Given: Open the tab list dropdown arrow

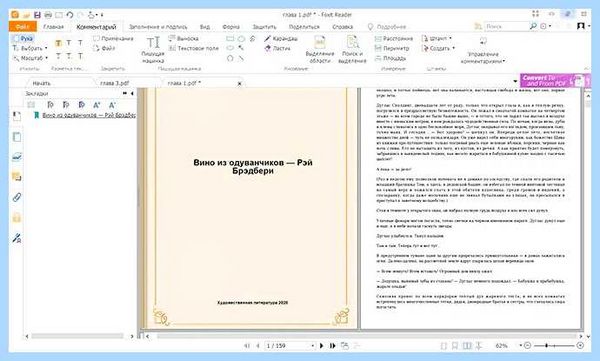Looking at the screenshot, I should click(x=515, y=81).
